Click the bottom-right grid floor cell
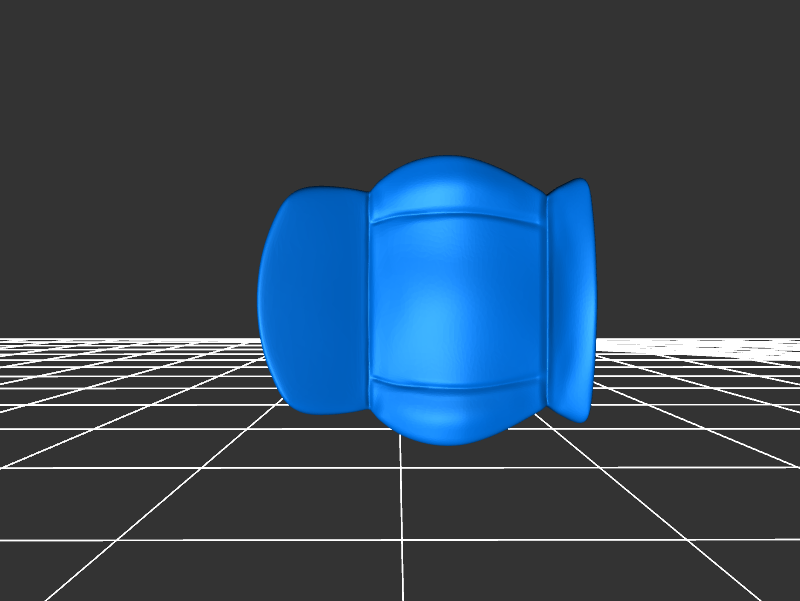Screen dimensions: 800x601 click(x=740, y=570)
